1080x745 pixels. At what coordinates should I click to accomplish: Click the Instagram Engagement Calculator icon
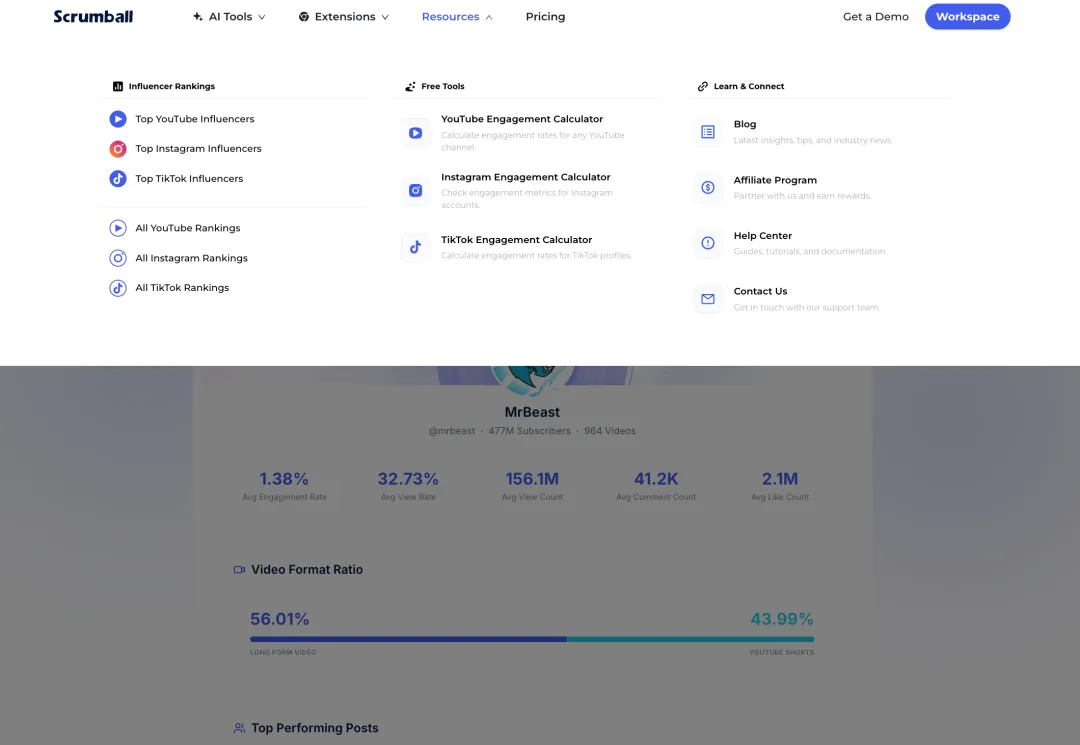click(416, 189)
